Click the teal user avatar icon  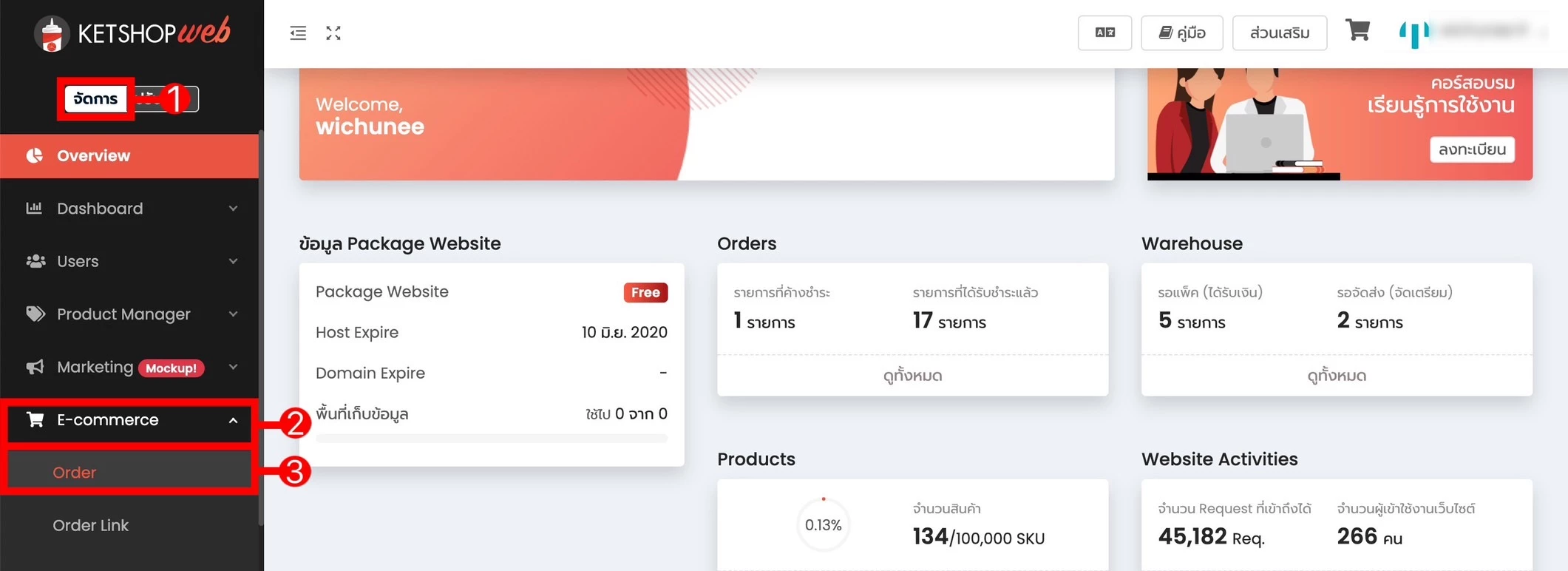1413,33
